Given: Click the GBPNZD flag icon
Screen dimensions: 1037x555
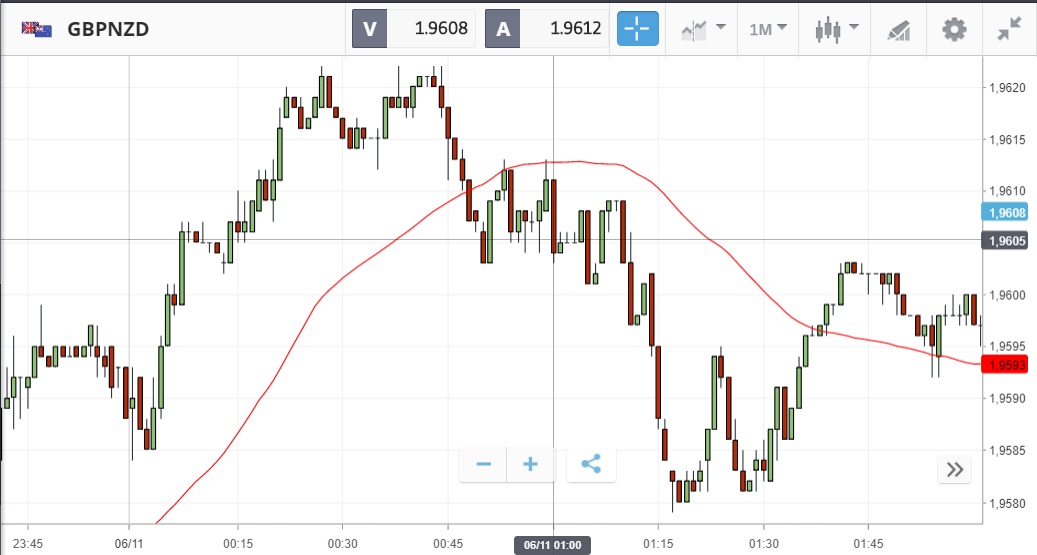Looking at the screenshot, I should point(37,29).
